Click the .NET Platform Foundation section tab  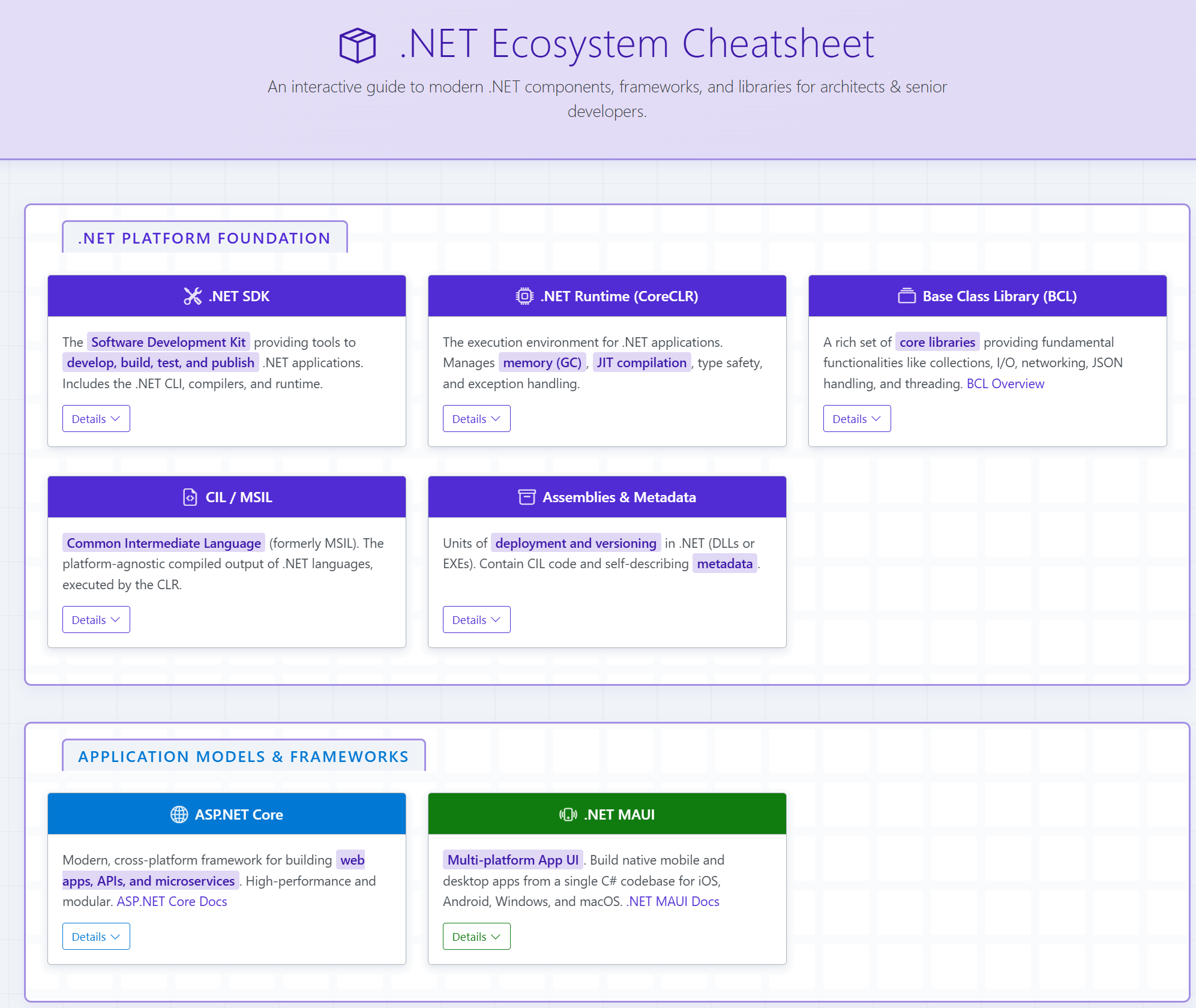click(x=205, y=238)
